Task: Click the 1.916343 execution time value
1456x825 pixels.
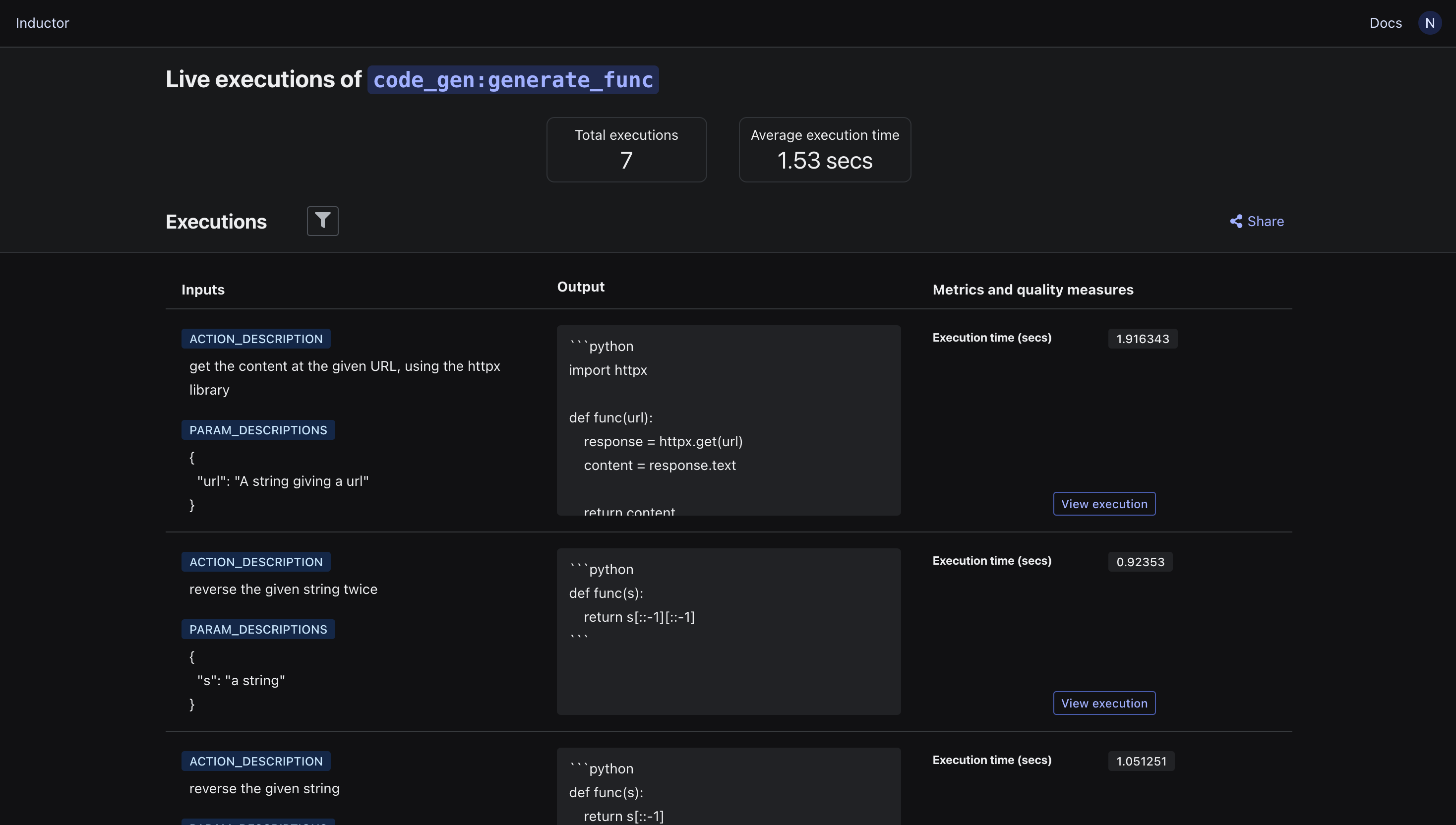Action: pyautogui.click(x=1142, y=339)
